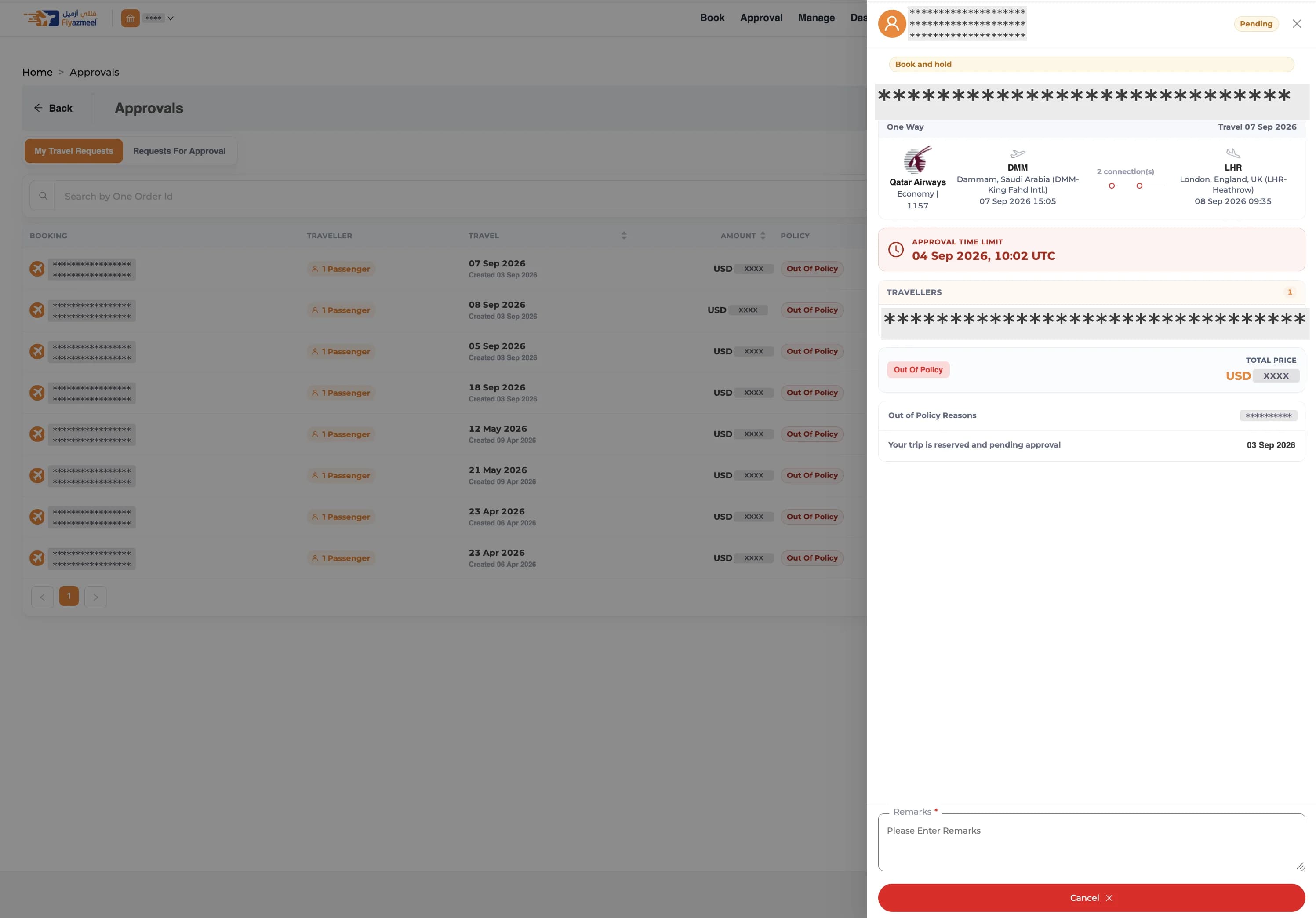This screenshot has width=1316, height=918.
Task: Click Out Of Policy tag for 21 May 2026
Action: [x=811, y=475]
